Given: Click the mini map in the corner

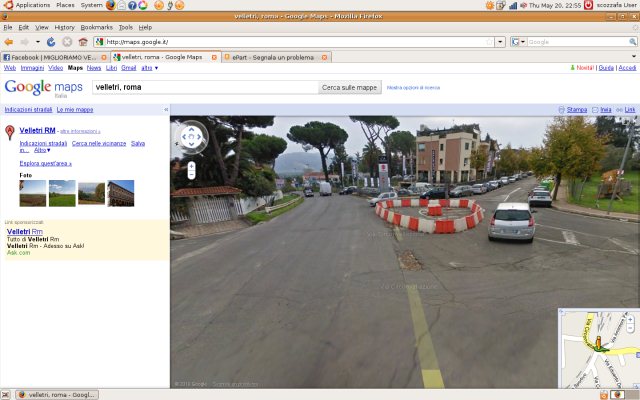Looking at the screenshot, I should (598, 348).
